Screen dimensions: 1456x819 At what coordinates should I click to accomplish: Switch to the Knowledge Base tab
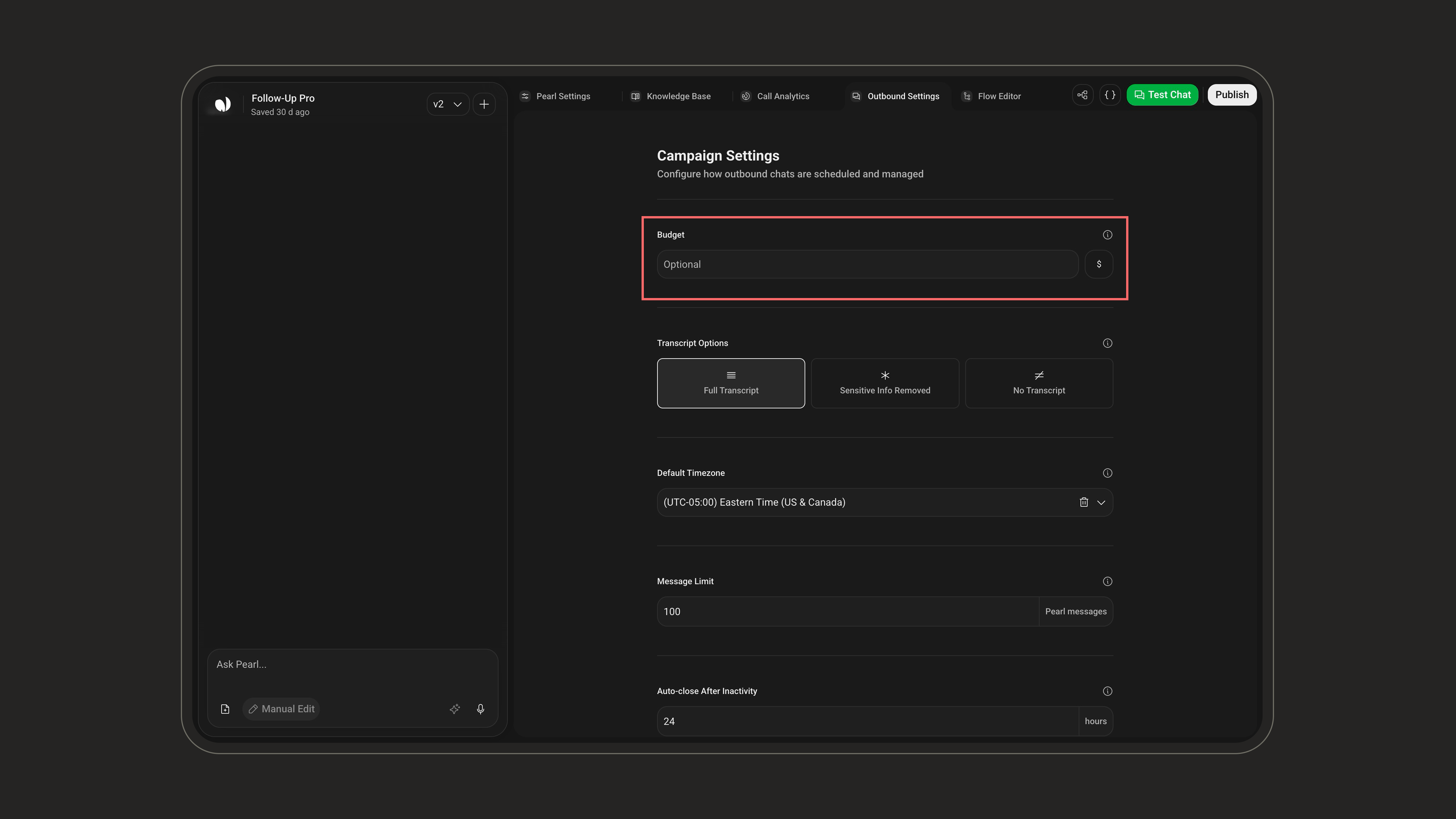[671, 96]
